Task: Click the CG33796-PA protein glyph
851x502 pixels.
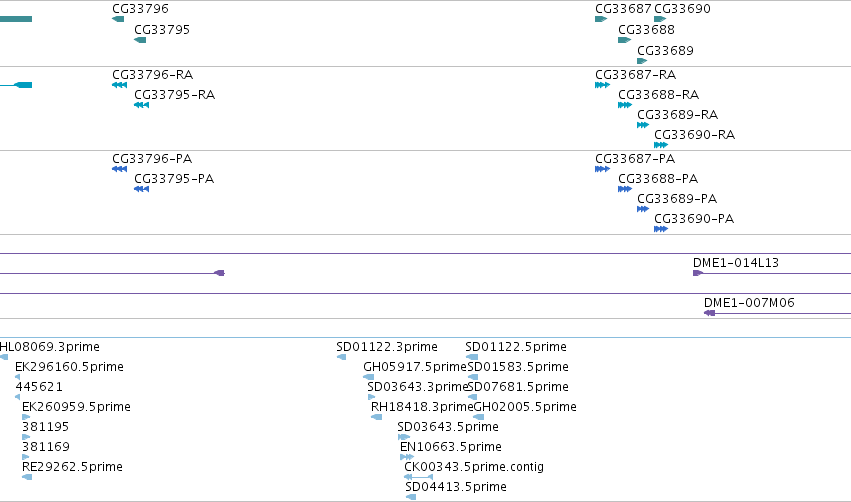Action: coord(119,169)
